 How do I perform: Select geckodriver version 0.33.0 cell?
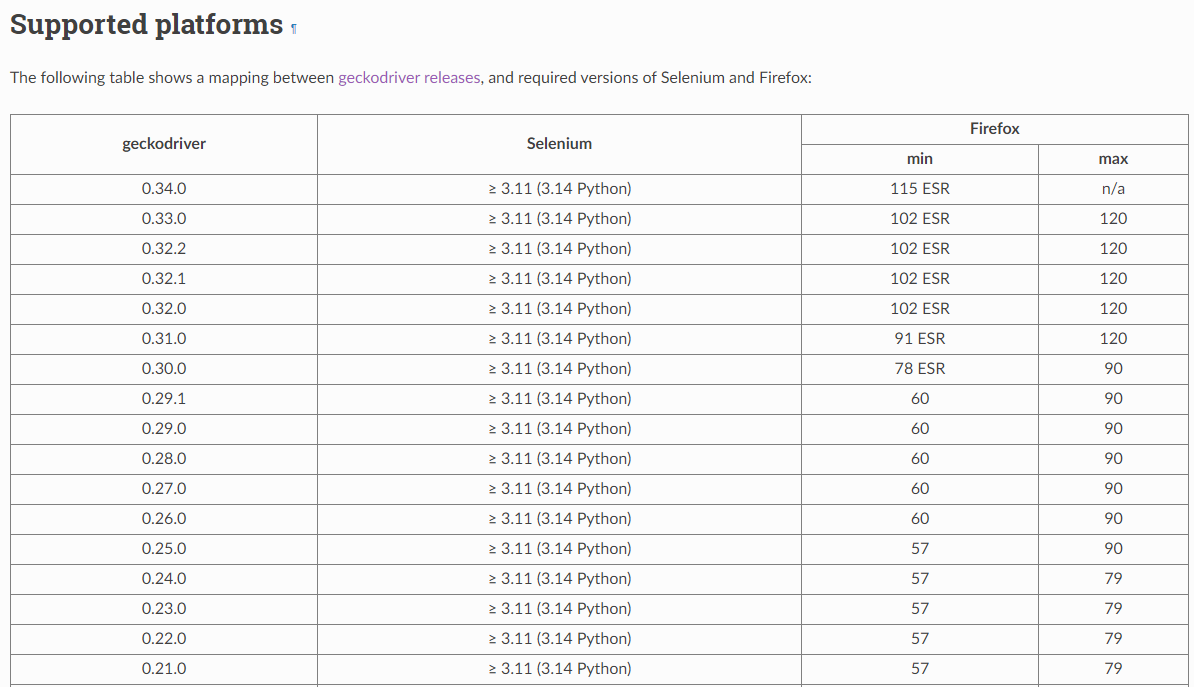click(x=164, y=219)
